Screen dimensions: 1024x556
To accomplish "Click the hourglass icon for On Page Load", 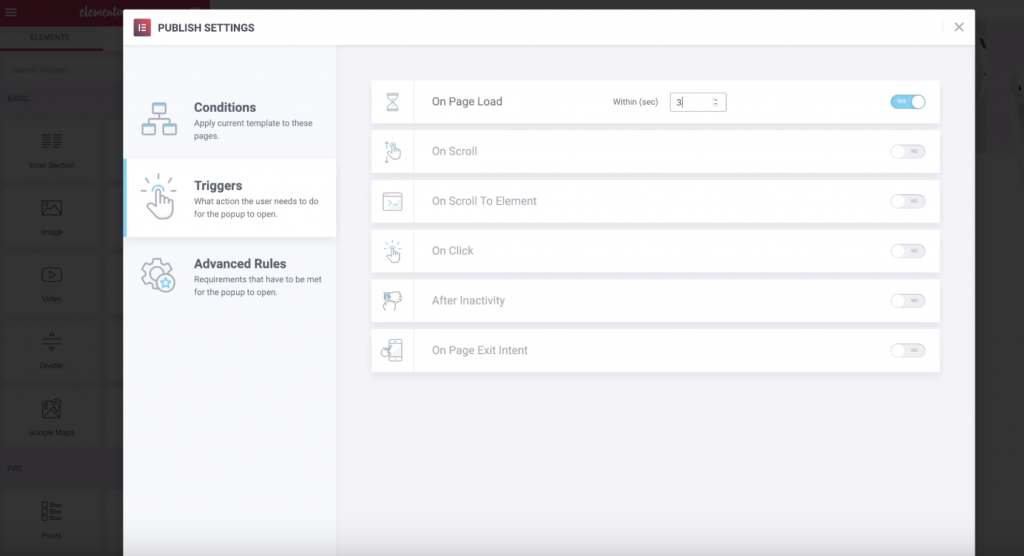I will click(x=392, y=102).
